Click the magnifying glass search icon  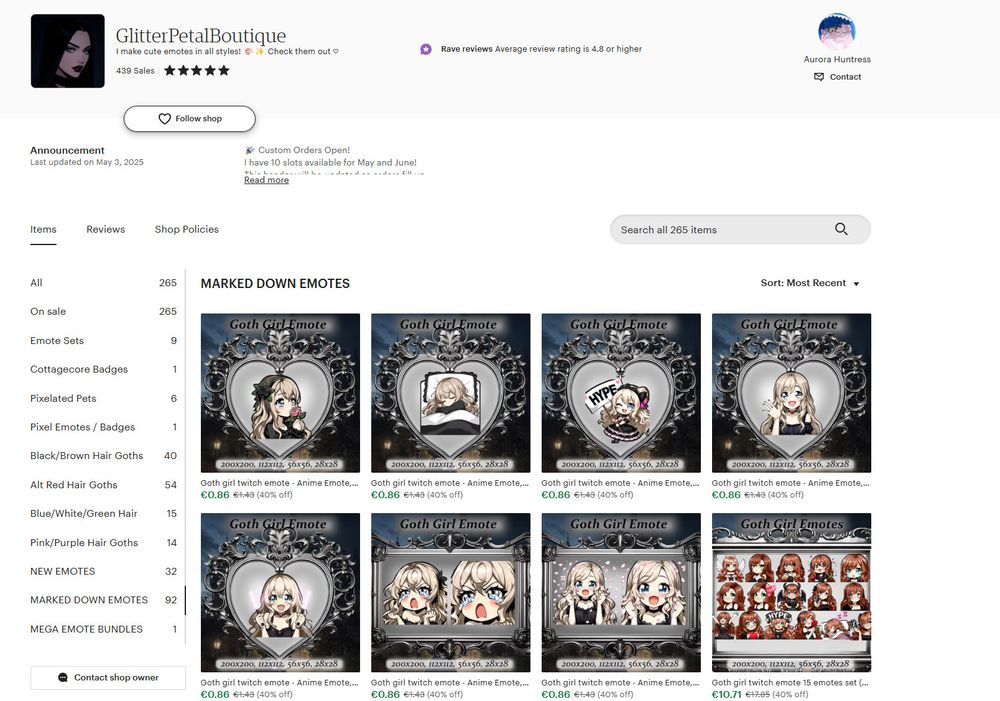[841, 229]
